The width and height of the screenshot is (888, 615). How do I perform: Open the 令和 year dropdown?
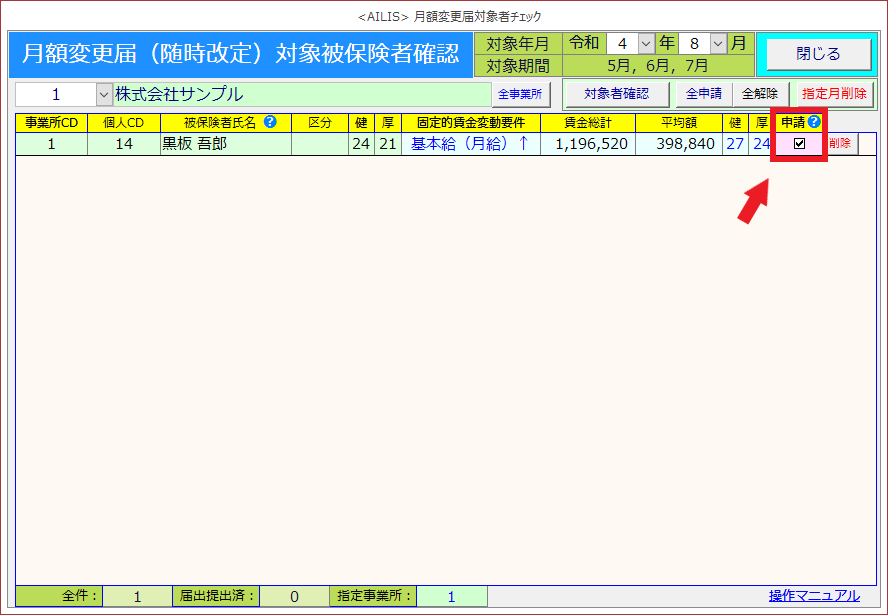coord(645,44)
